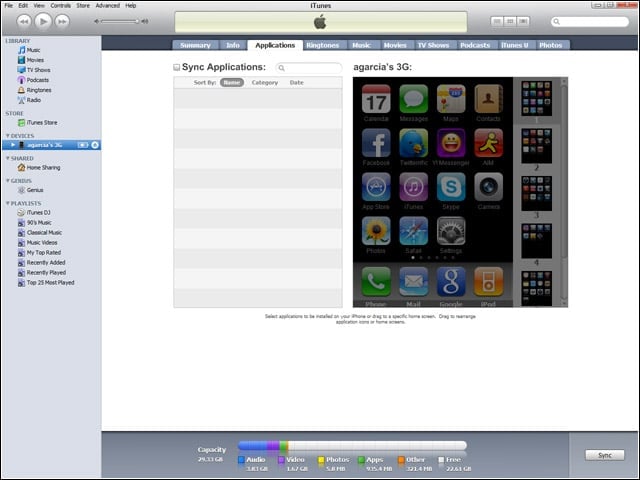Click the Sync button
The width and height of the screenshot is (640, 480).
point(604,455)
